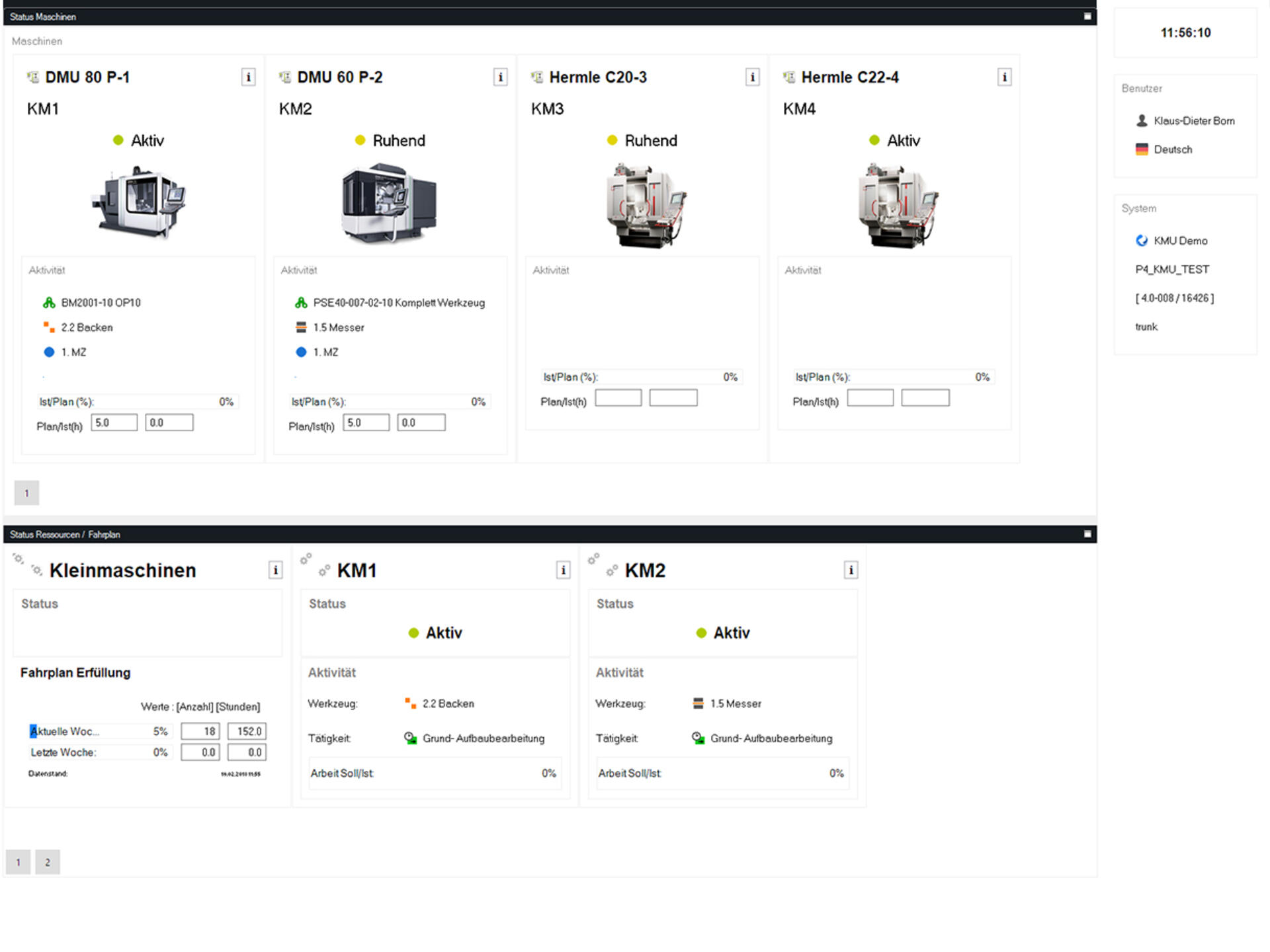The width and height of the screenshot is (1270, 952).
Task: Click the DMU 60 P-2 machine image
Action: pyautogui.click(x=389, y=203)
